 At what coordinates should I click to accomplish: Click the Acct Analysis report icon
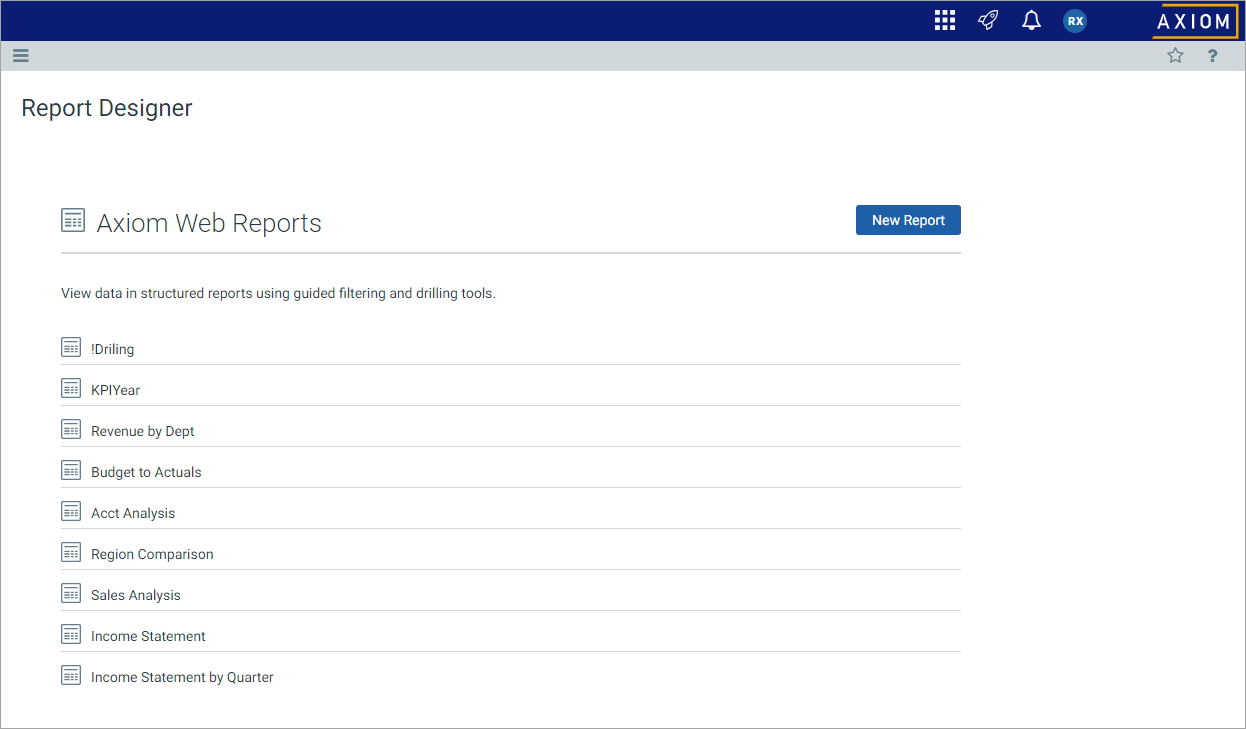point(71,511)
